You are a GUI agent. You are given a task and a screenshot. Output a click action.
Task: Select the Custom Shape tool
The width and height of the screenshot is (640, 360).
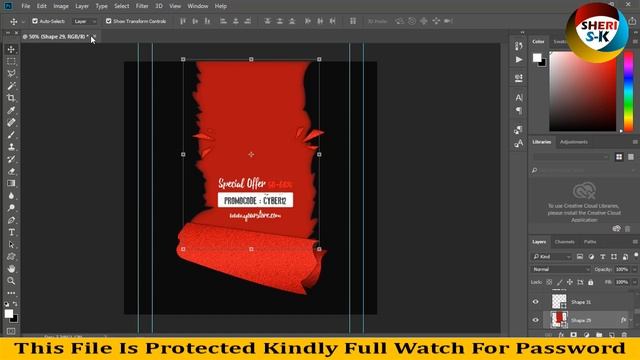11,257
